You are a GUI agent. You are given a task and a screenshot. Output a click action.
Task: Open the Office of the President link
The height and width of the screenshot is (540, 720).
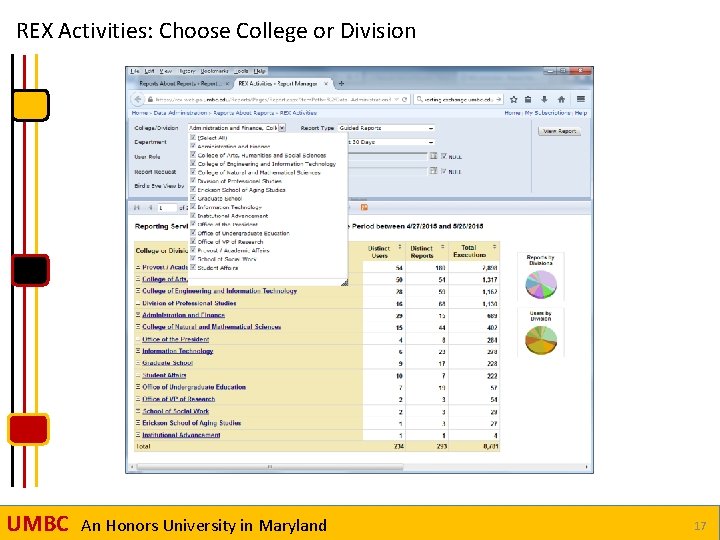pos(175,339)
